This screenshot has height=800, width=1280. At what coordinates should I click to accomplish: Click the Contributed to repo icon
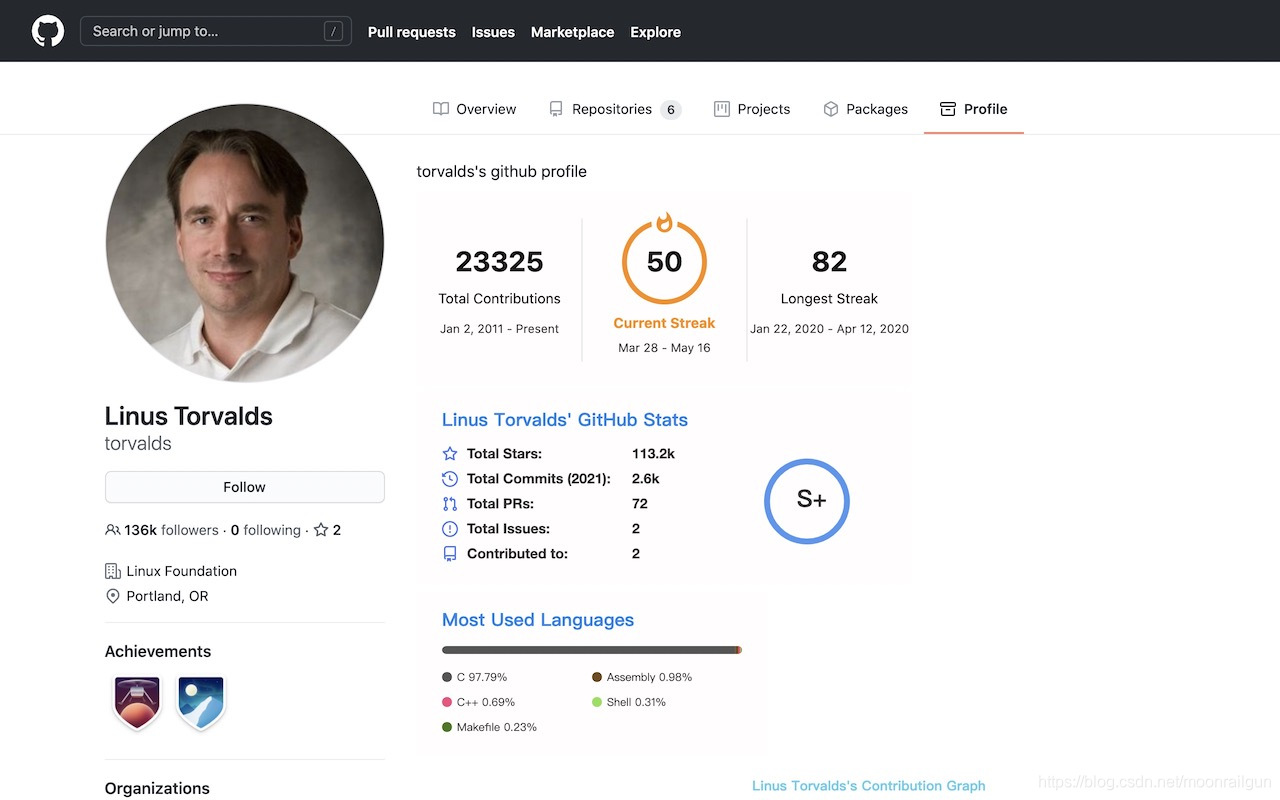[x=450, y=554]
